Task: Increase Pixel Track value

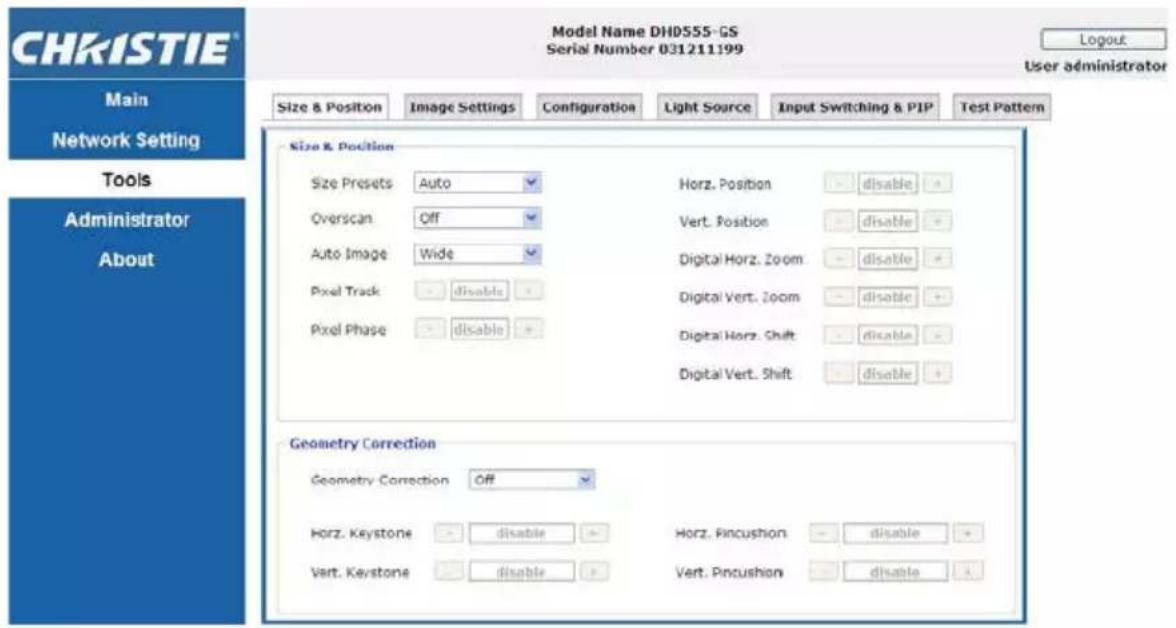Action: (529, 291)
